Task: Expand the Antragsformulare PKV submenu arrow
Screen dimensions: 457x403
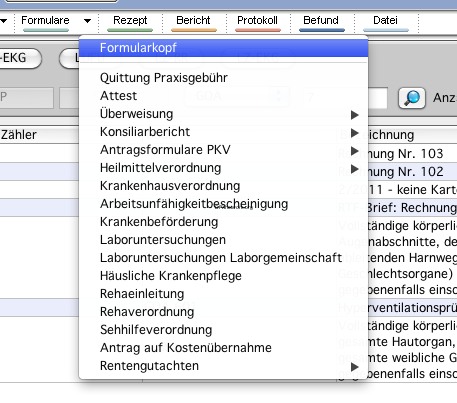Action: pyautogui.click(x=355, y=151)
